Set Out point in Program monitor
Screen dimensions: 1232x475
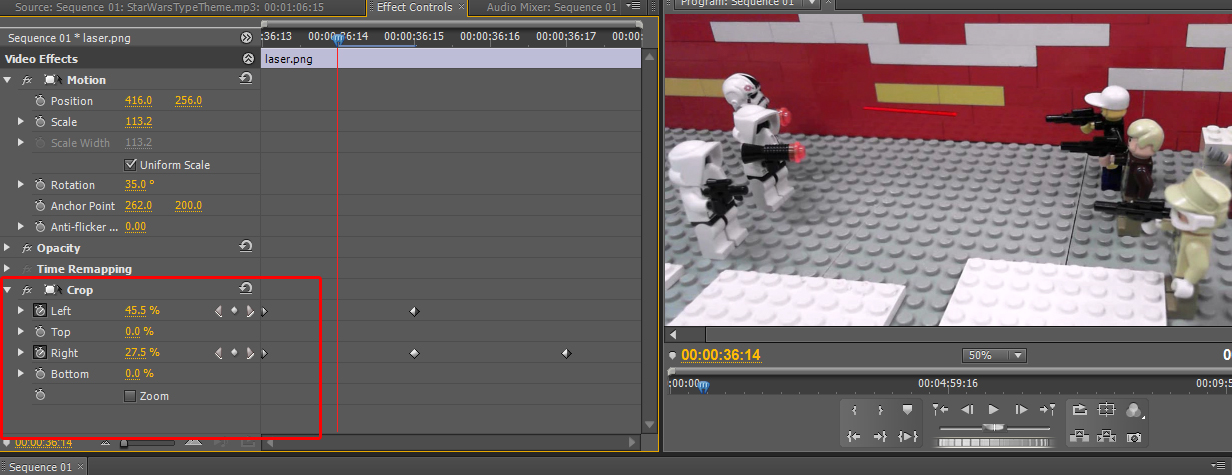(881, 409)
